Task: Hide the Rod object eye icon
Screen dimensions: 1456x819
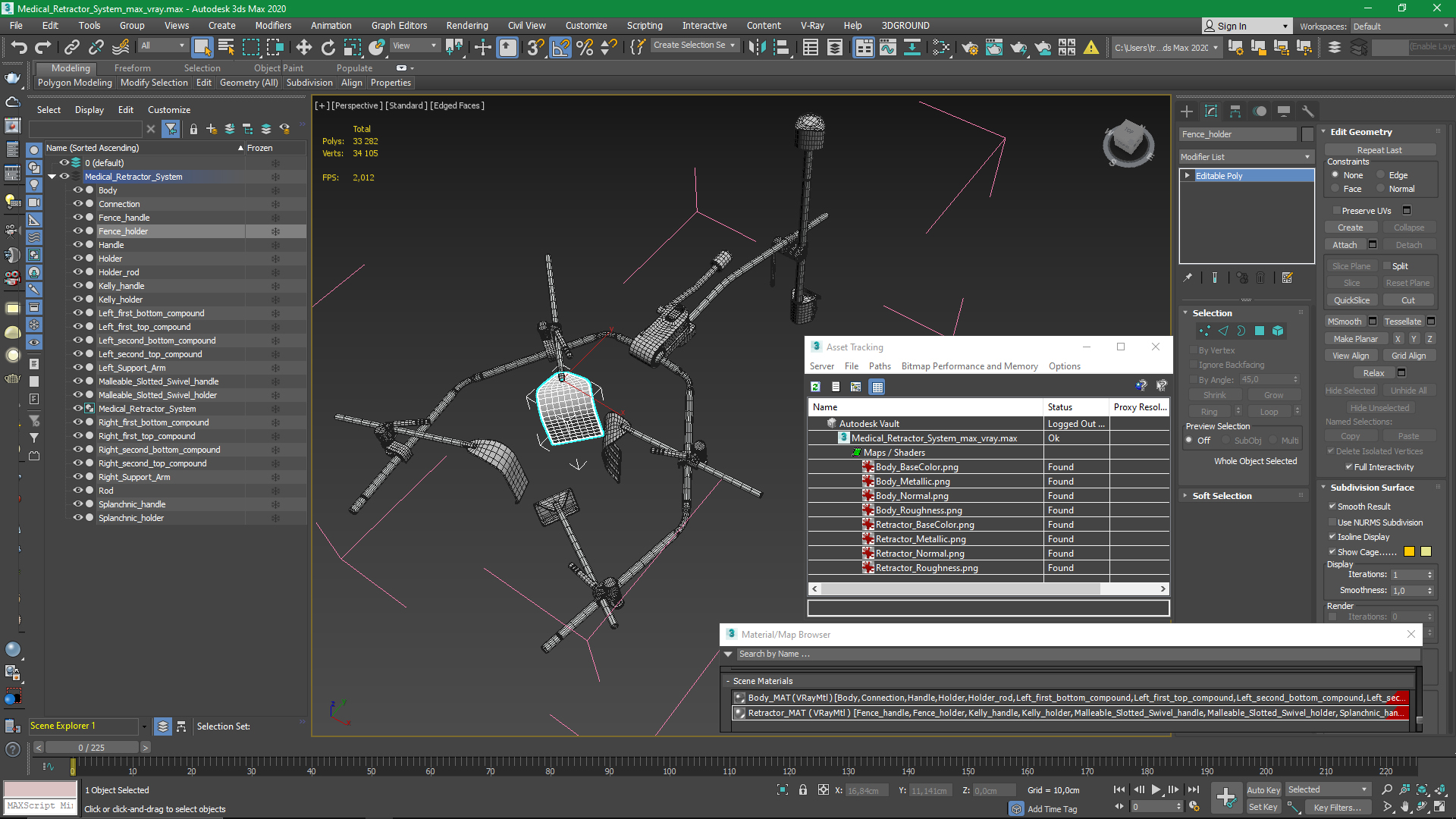Action: [77, 491]
